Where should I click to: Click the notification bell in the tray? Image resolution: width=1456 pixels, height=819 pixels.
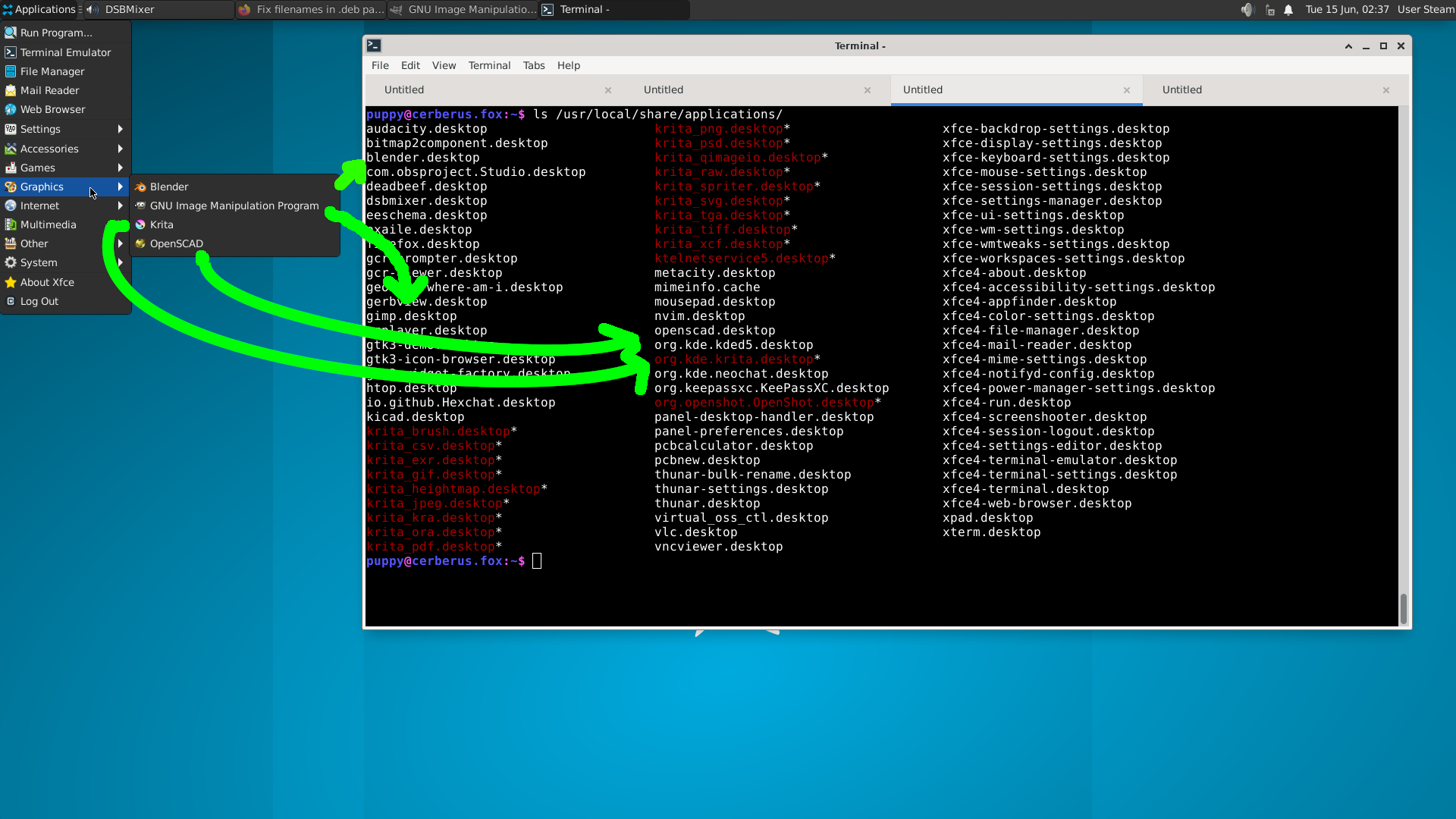click(1288, 10)
